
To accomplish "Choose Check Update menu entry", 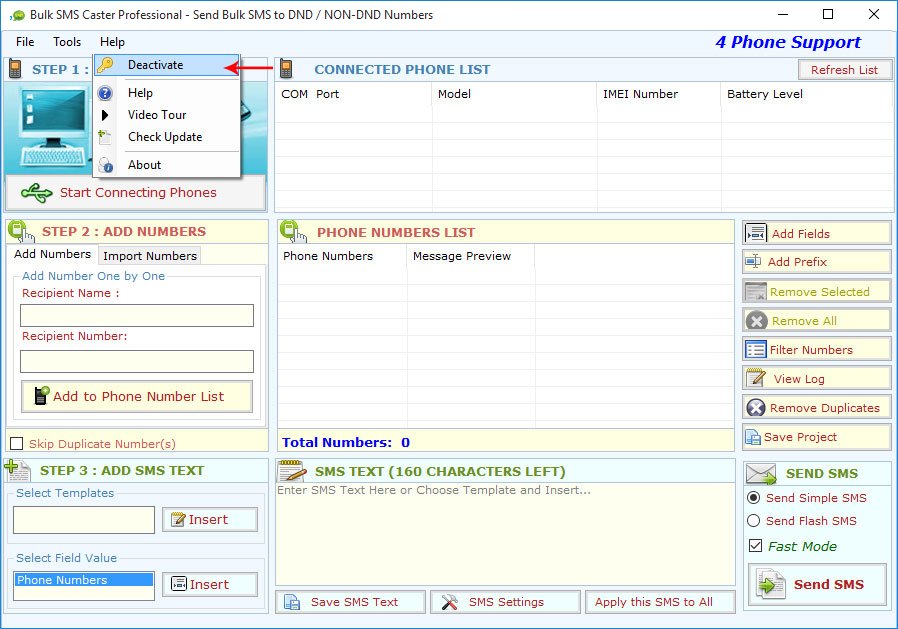I will pos(166,137).
